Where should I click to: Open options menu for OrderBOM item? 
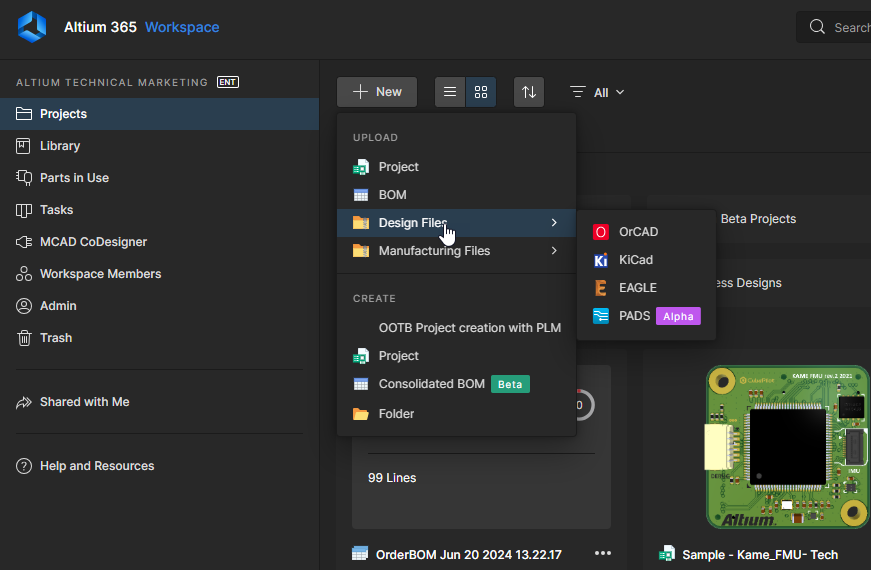pos(602,553)
